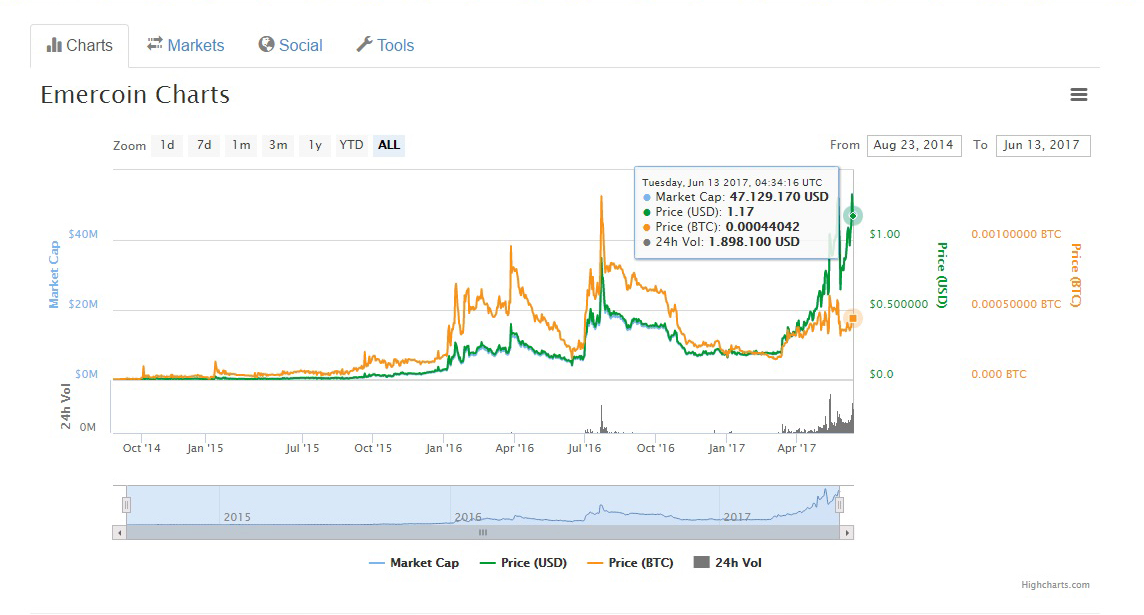The image size is (1144, 615).
Task: Click the 0.00050000 BTC axis label
Action: [1016, 304]
